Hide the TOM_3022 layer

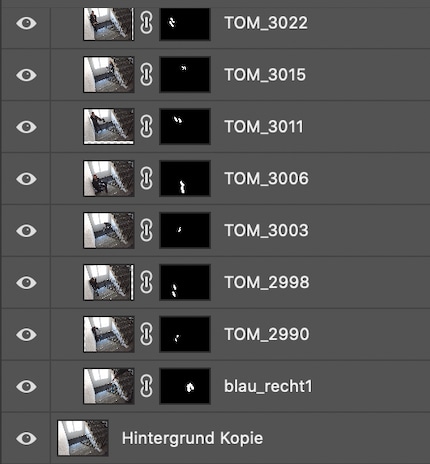click(x=26, y=23)
